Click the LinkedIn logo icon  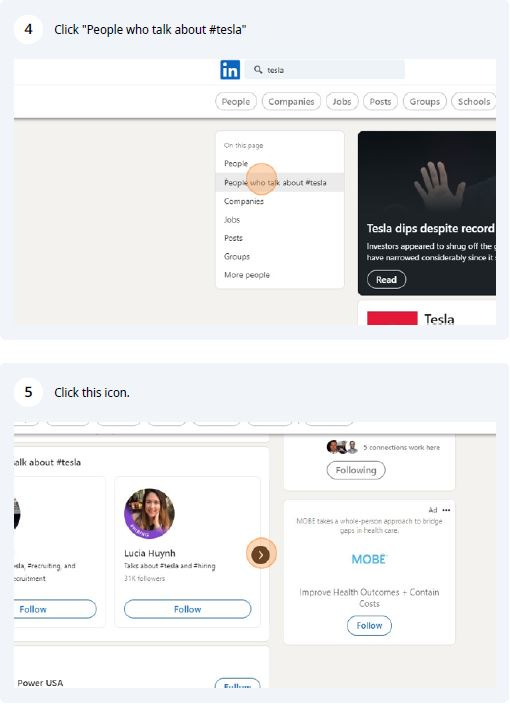(x=230, y=70)
